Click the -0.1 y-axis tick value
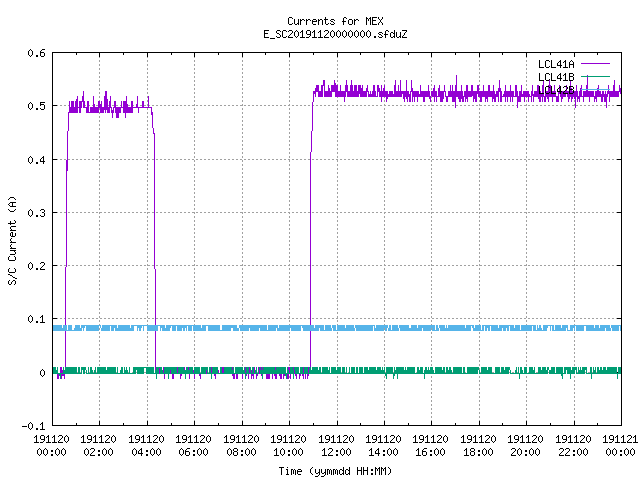Screen dimensions: 640x480 [x=33, y=426]
